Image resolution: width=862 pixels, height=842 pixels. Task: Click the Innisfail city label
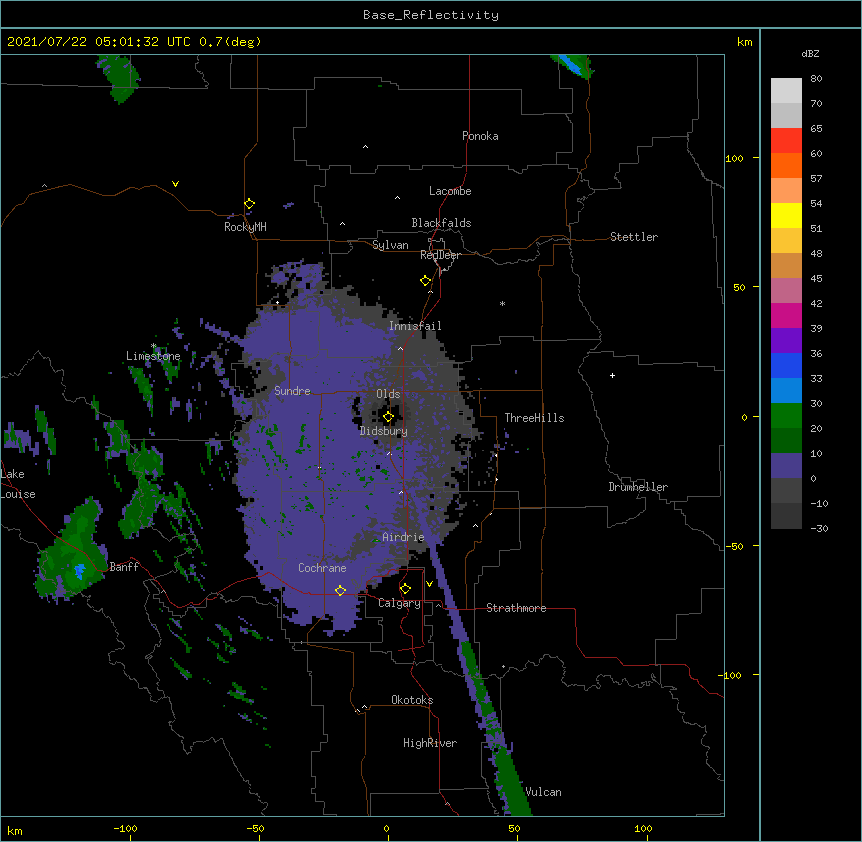(415, 326)
